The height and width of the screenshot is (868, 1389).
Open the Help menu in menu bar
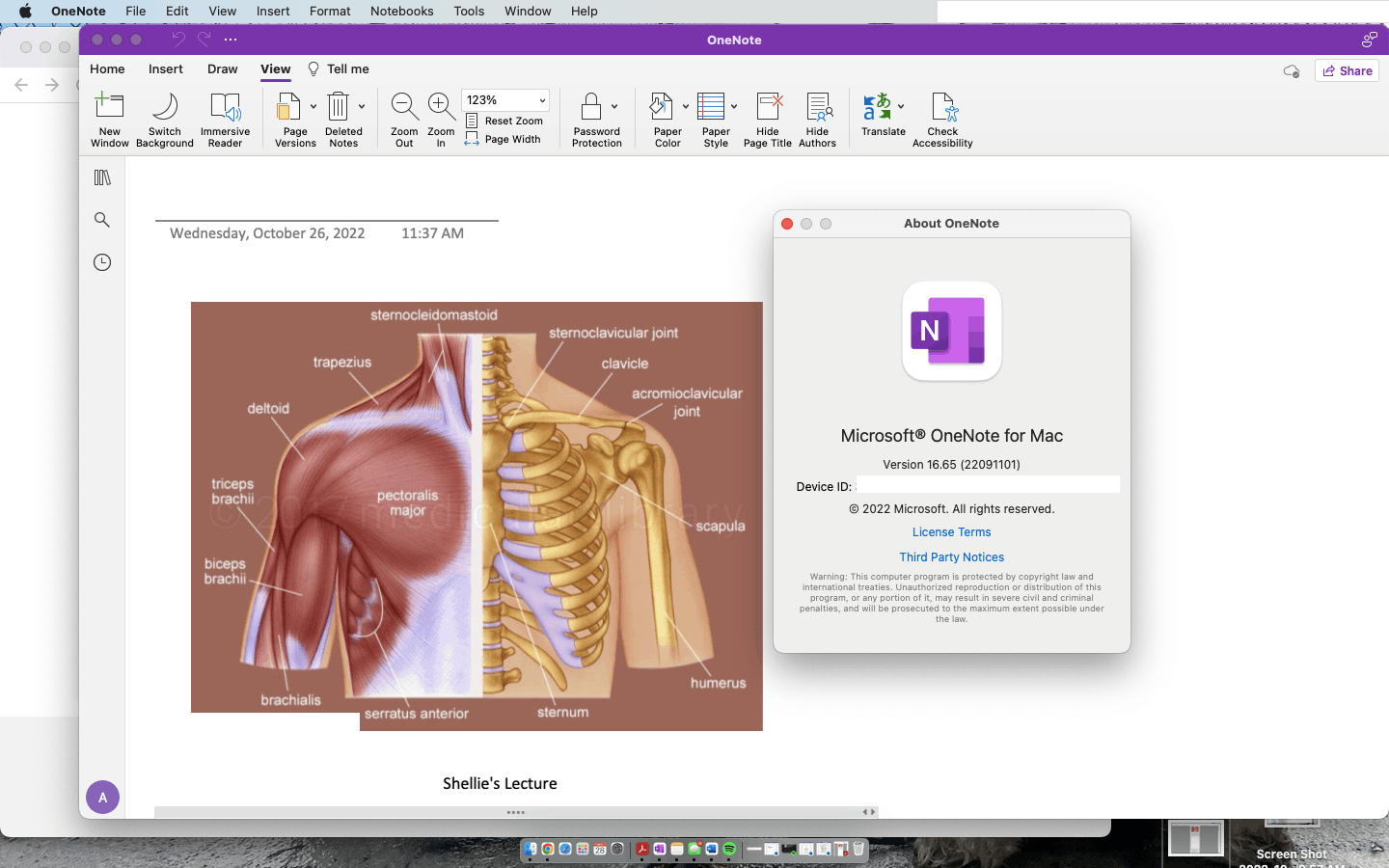tap(585, 12)
